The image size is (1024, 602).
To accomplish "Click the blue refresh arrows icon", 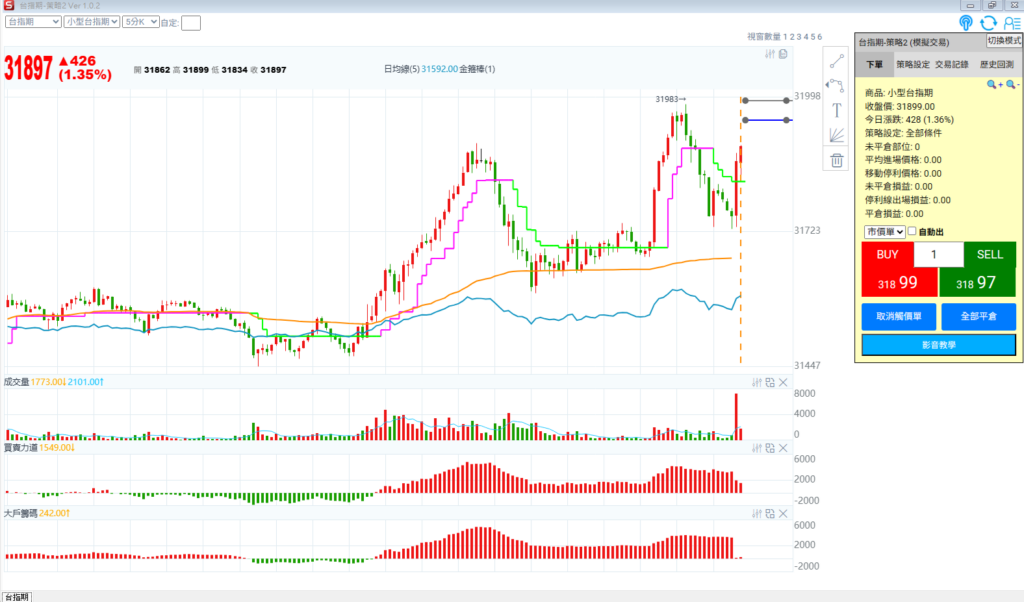I will pyautogui.click(x=989, y=23).
